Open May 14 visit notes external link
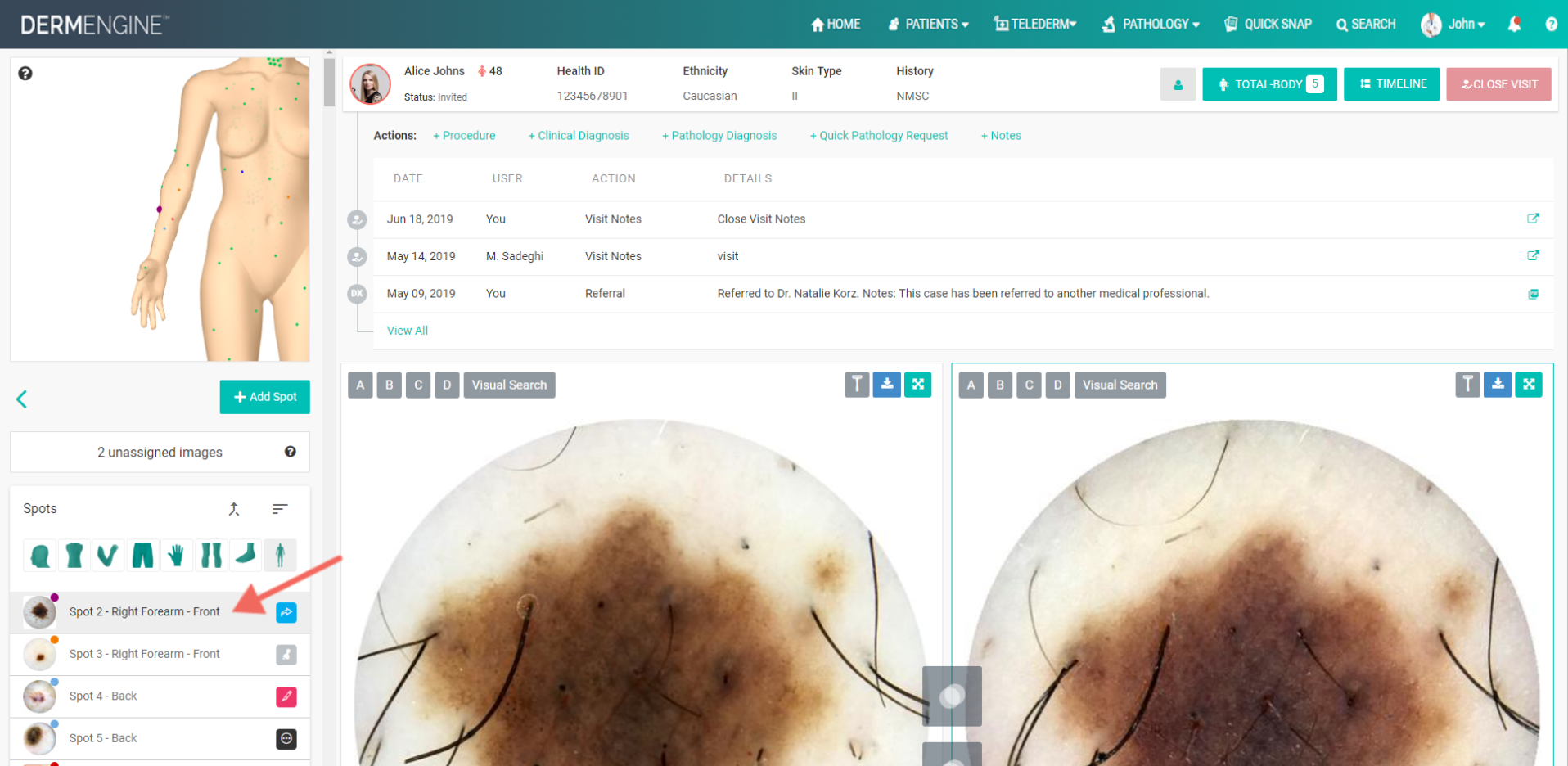 tap(1533, 255)
